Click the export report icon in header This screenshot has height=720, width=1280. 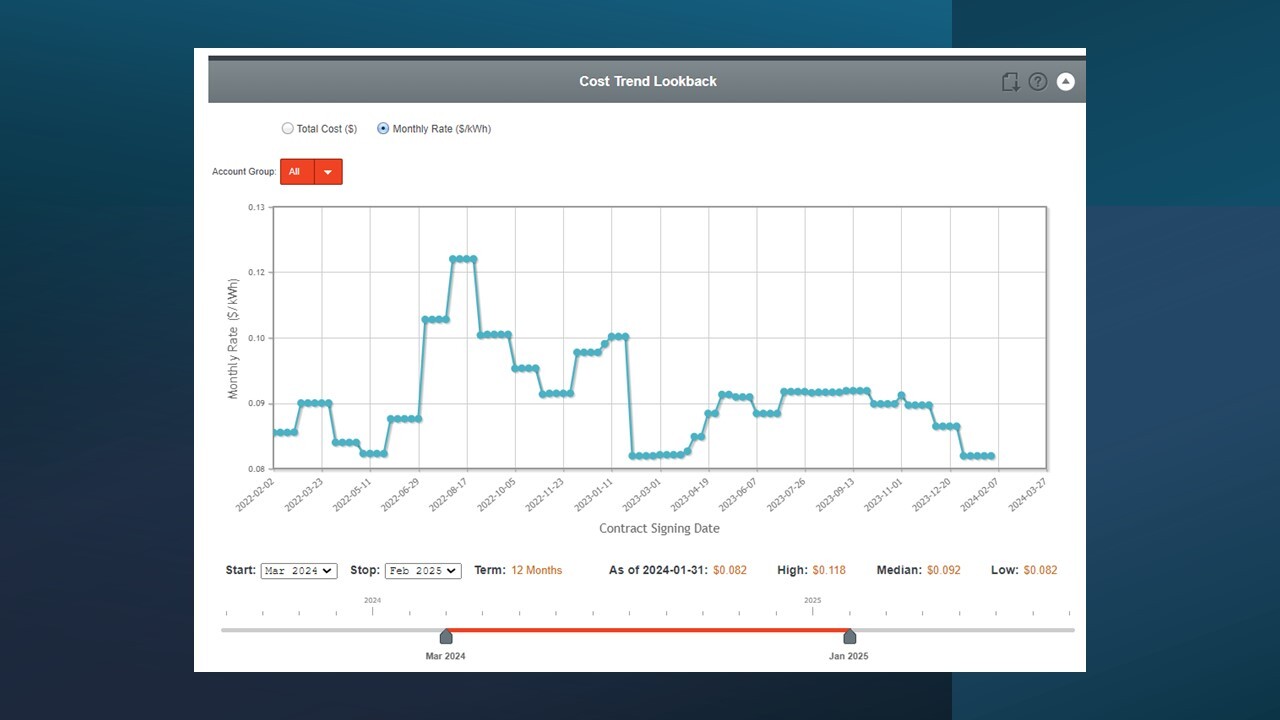(x=1010, y=82)
